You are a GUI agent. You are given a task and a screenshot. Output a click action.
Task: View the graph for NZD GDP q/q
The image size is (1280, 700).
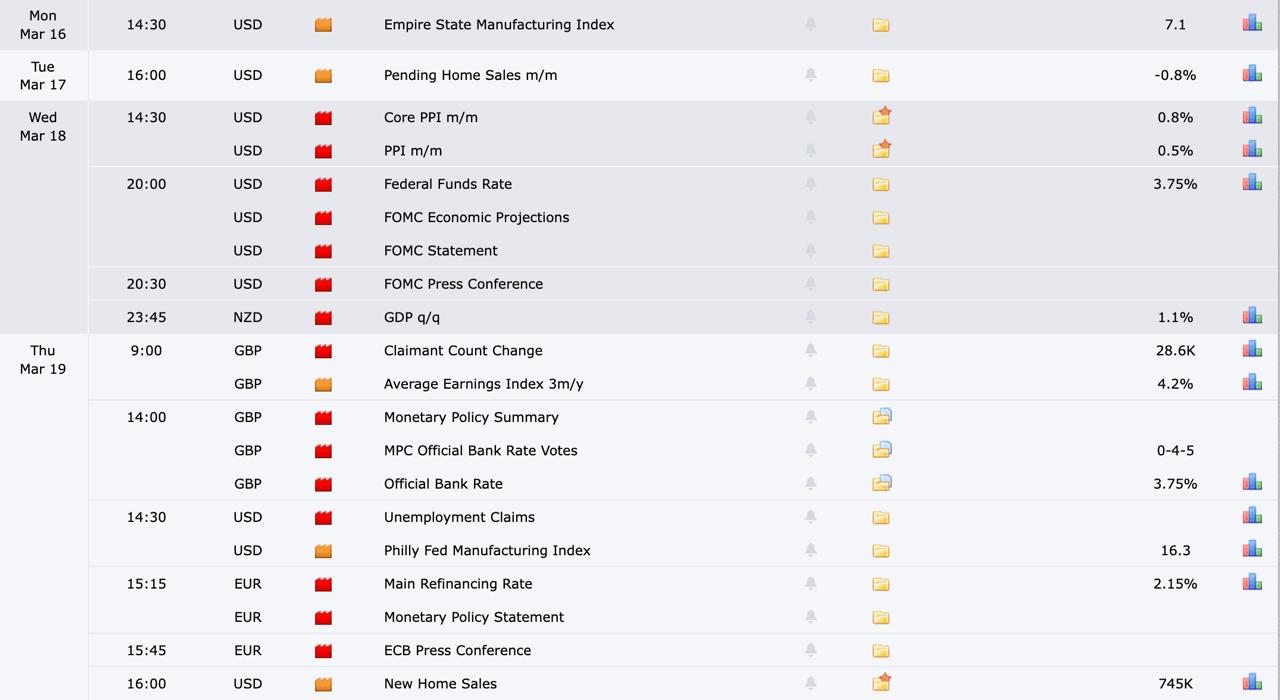pos(1252,316)
